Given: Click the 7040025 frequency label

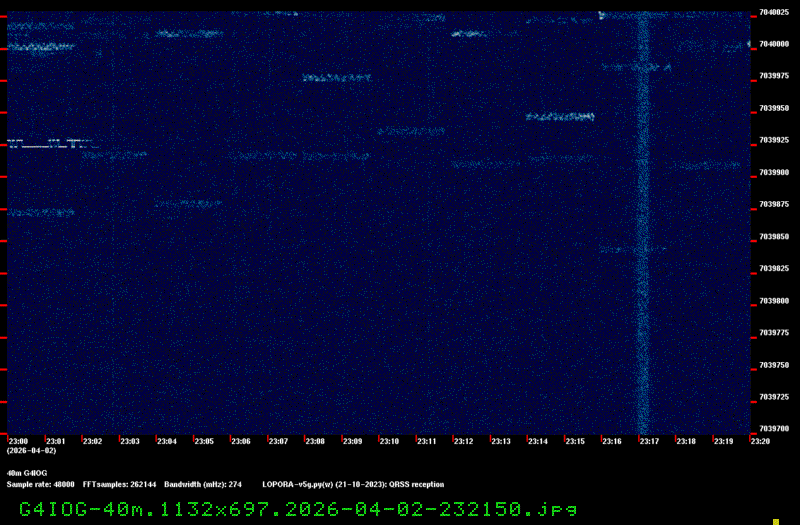Looking at the screenshot, I should (774, 12).
